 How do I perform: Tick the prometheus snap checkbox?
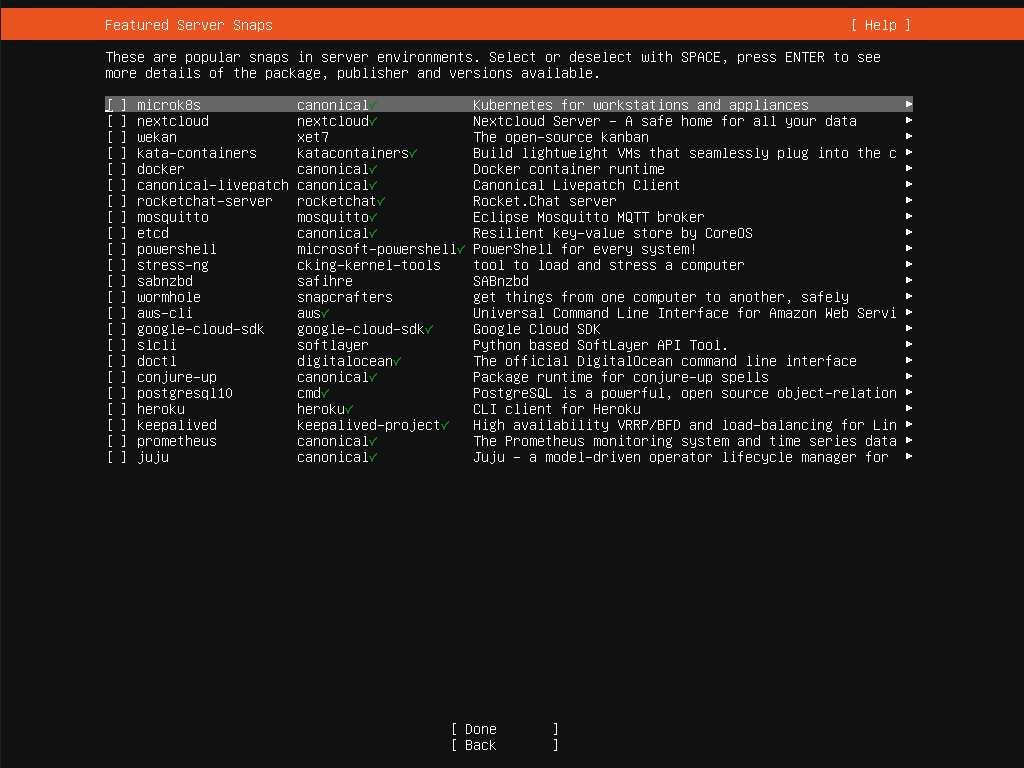tap(117, 441)
